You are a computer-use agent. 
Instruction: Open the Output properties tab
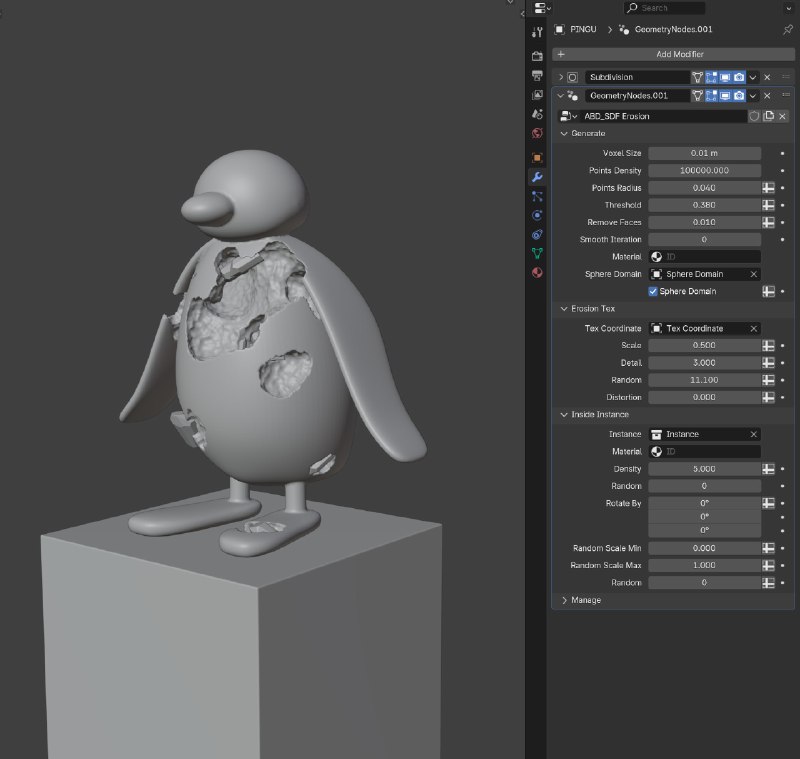537,75
